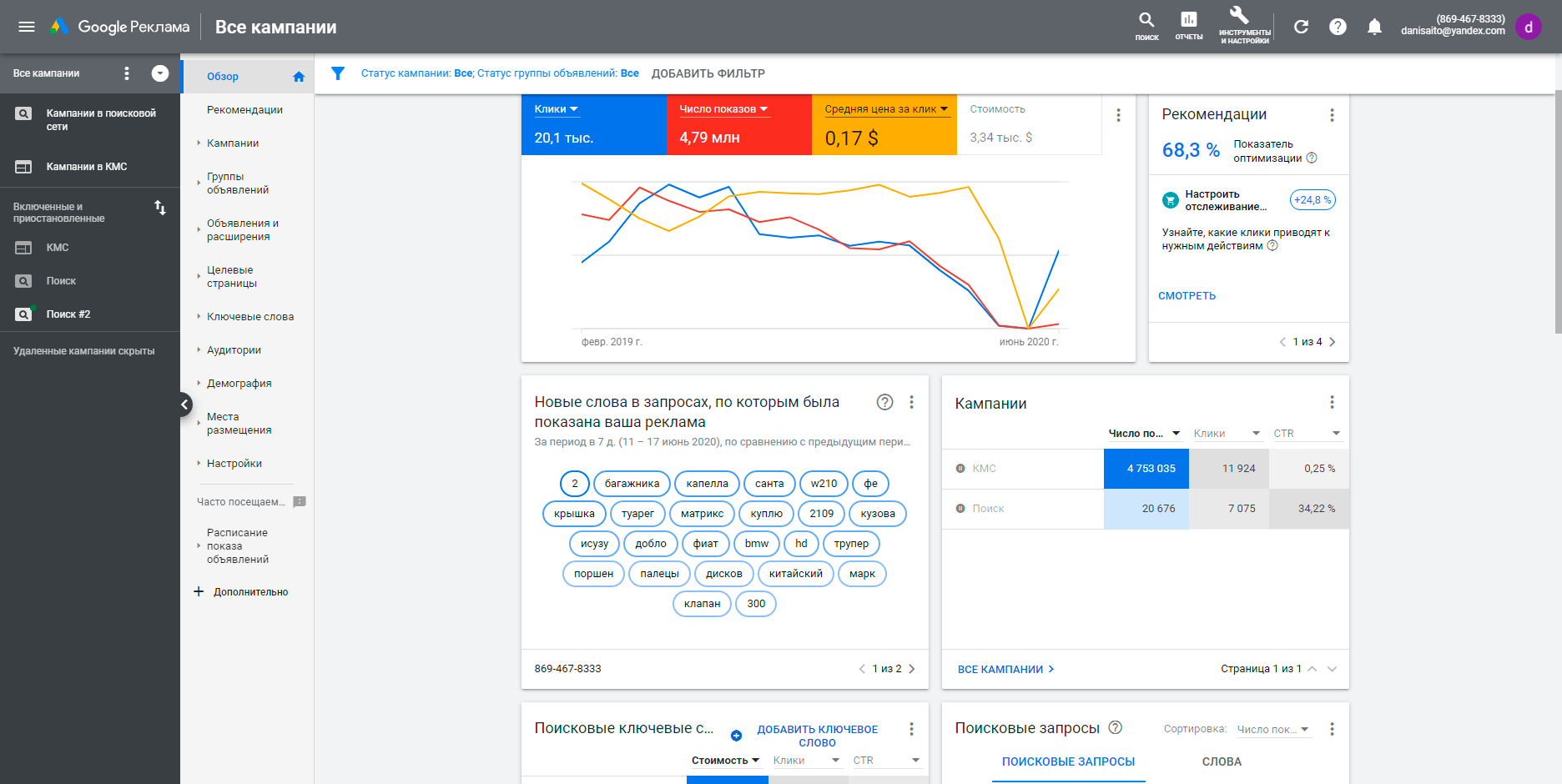Click help icon on new words card
The width and height of the screenshot is (1562, 784).
point(885,402)
